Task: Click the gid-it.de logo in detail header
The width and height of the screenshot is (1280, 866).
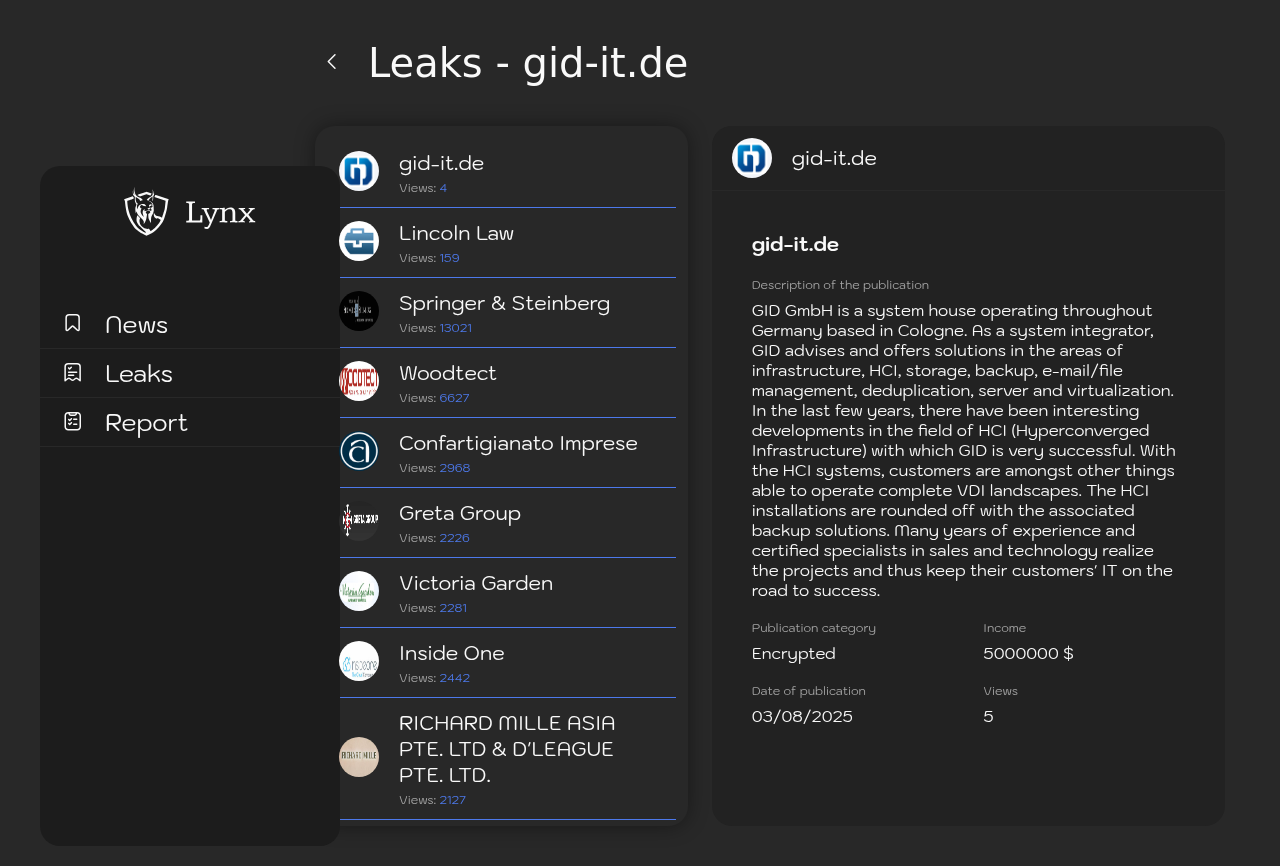Action: coord(752,158)
